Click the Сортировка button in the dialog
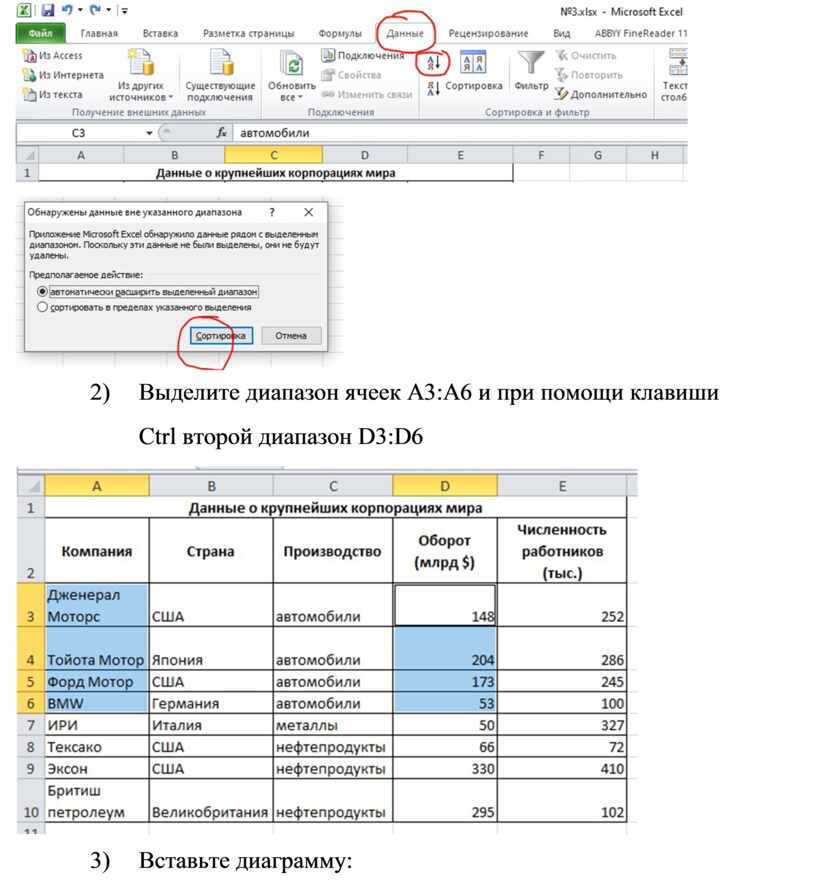The width and height of the screenshot is (816, 888). click(221, 336)
